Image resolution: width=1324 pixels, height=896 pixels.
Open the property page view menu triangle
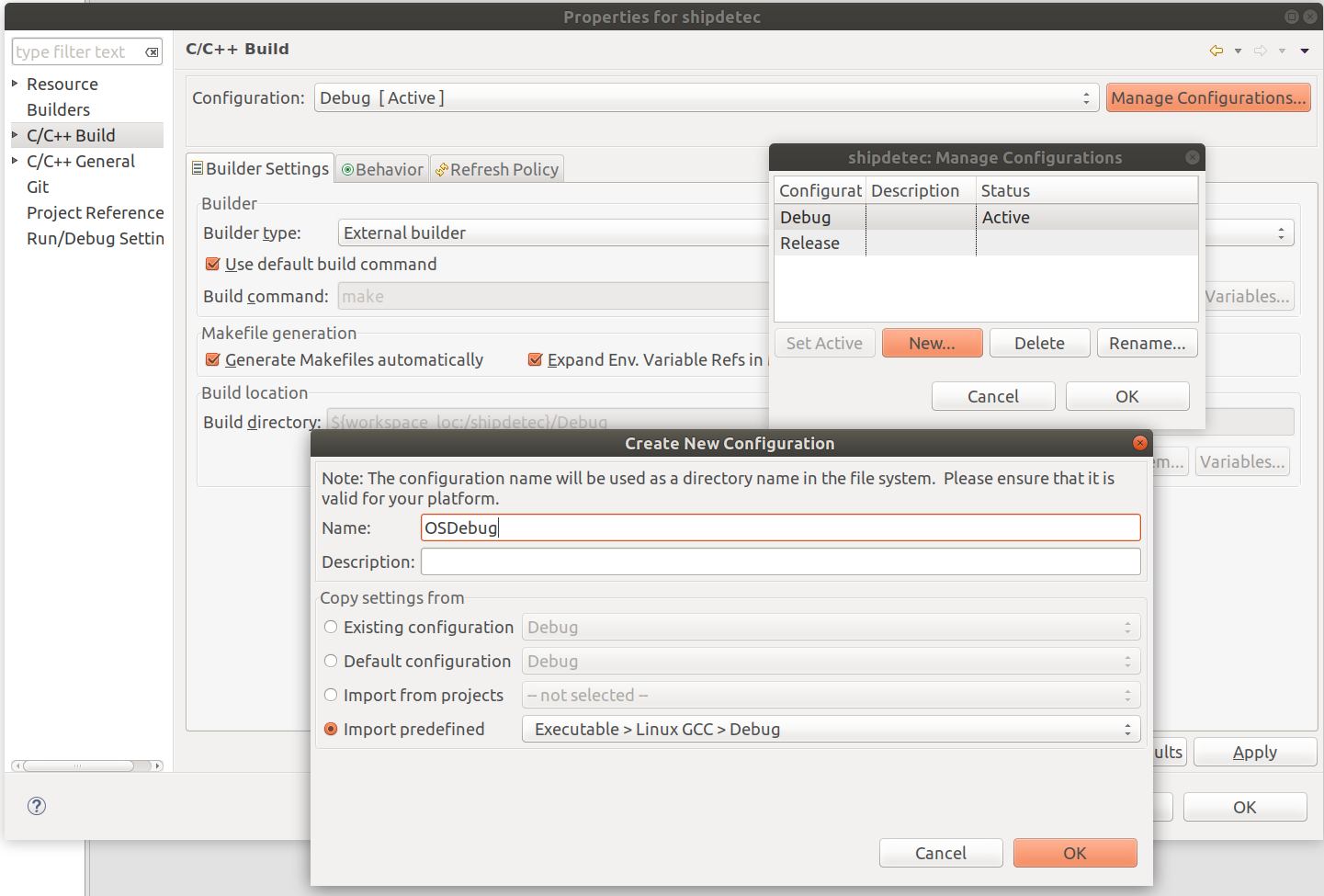(1305, 52)
